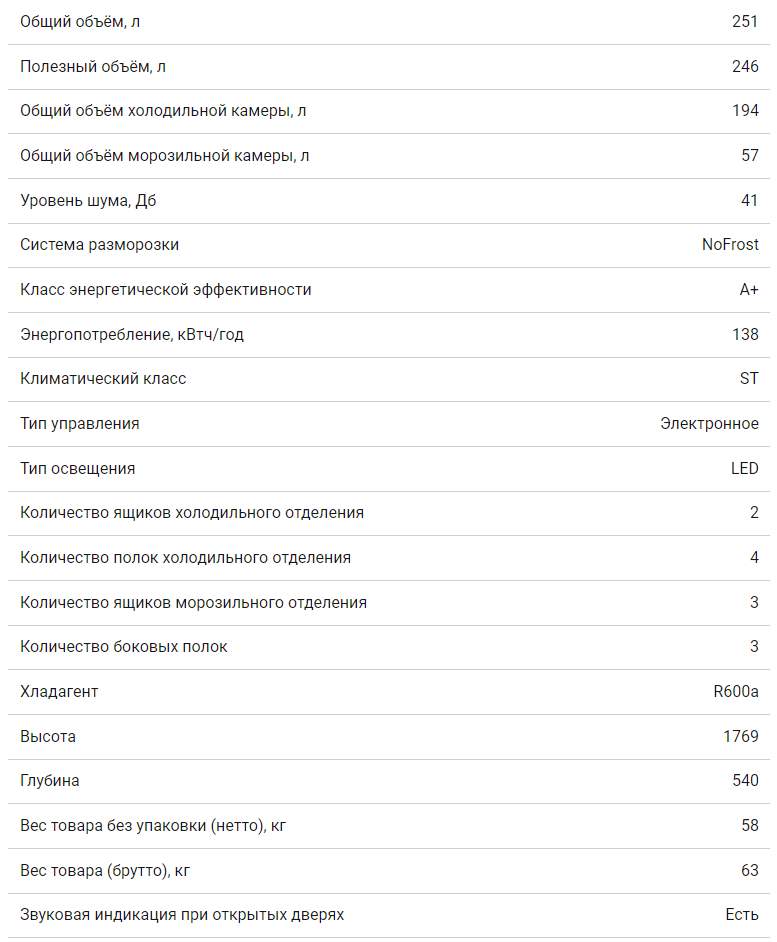The width and height of the screenshot is (777, 942).
Task: Click the LED lighting type value
Action: click(745, 468)
